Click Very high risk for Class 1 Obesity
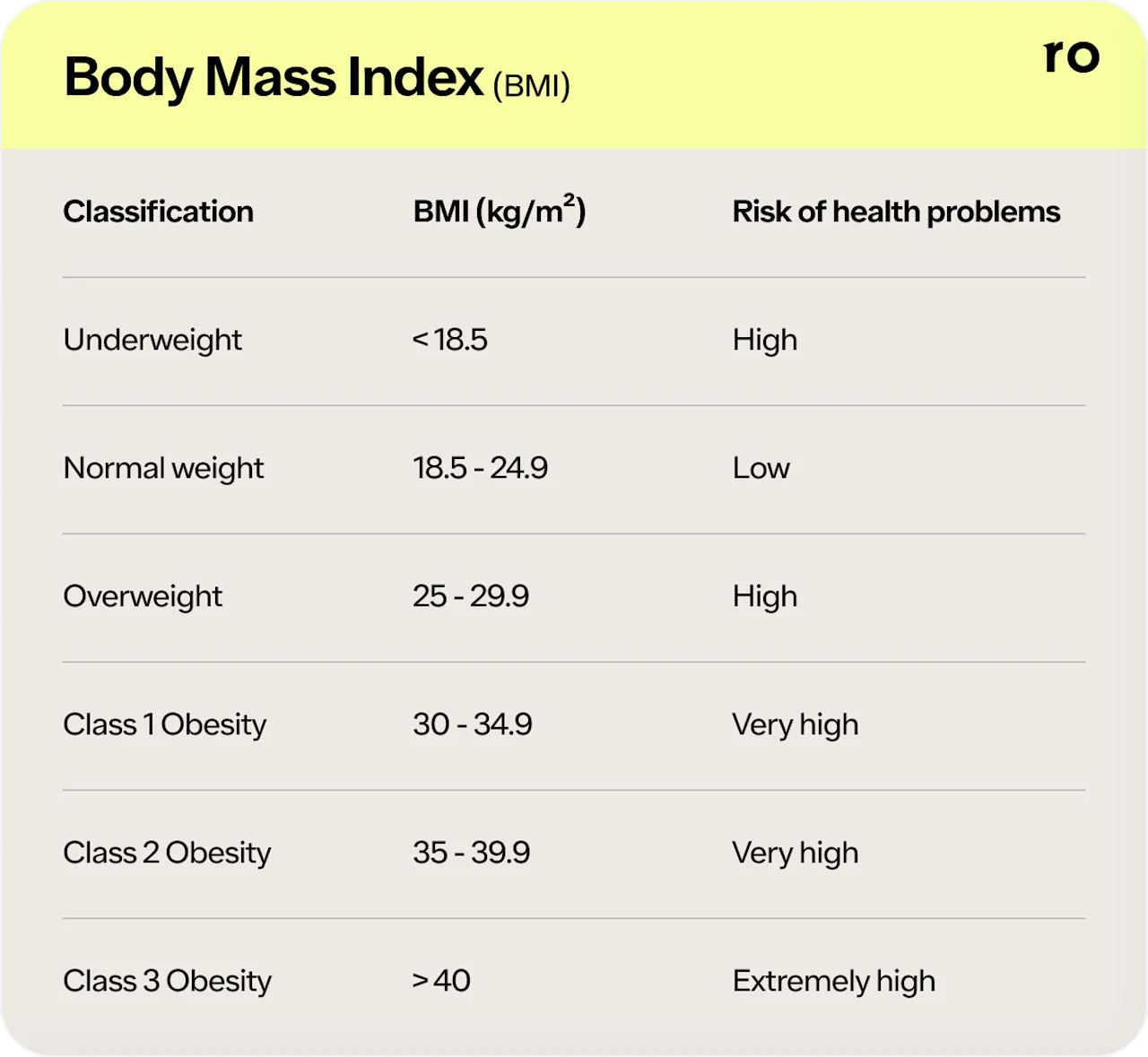The height and width of the screenshot is (1057, 1148). pyautogui.click(x=795, y=724)
